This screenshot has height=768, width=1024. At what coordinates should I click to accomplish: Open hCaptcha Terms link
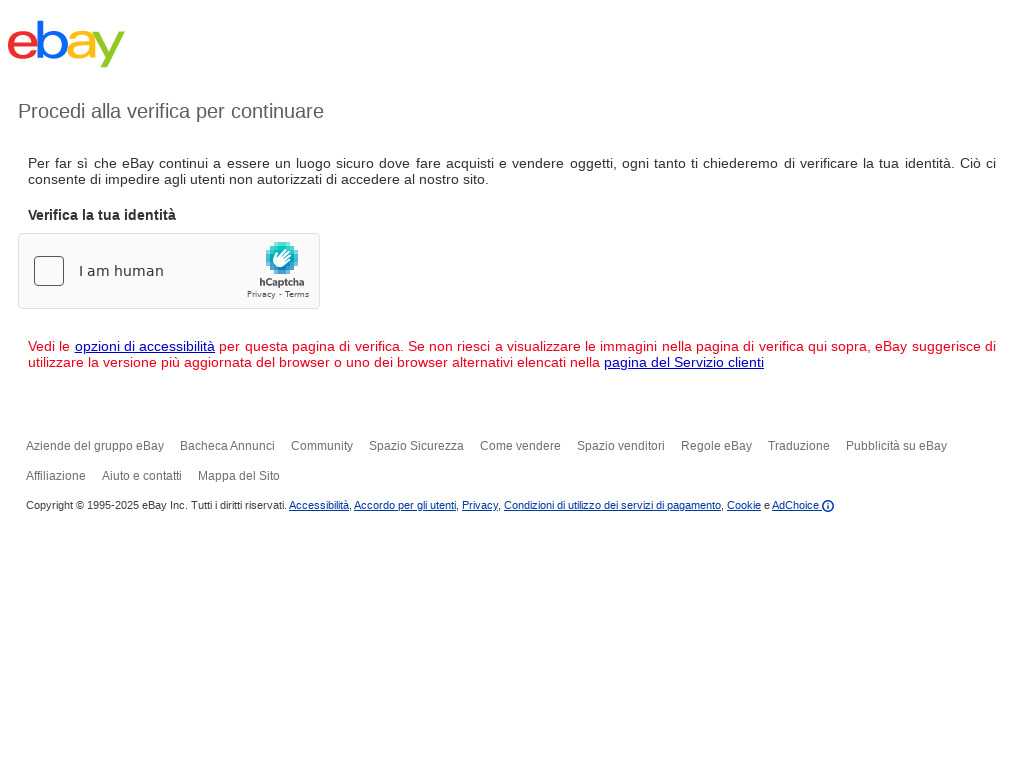[296, 295]
